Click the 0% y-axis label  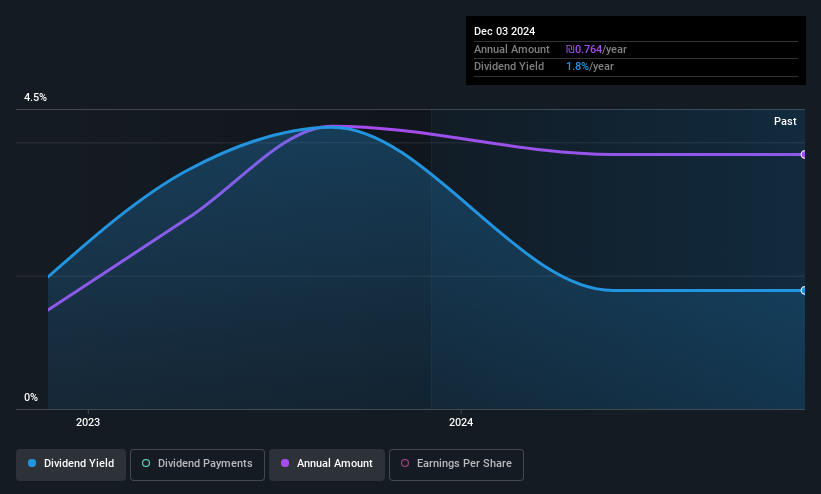31,397
